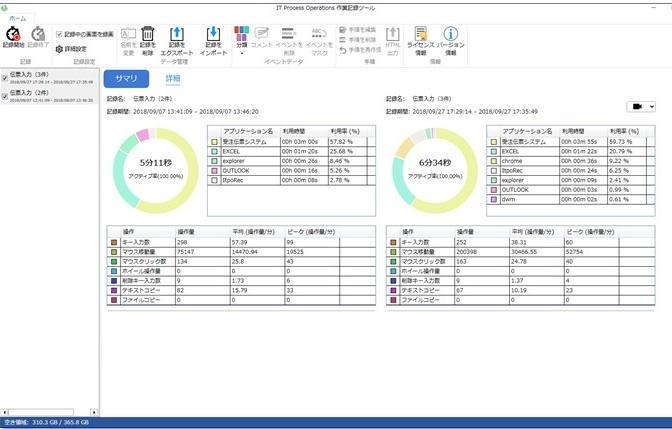Click the video camera icon
Screen dimensions: 672x429
click(x=634, y=106)
